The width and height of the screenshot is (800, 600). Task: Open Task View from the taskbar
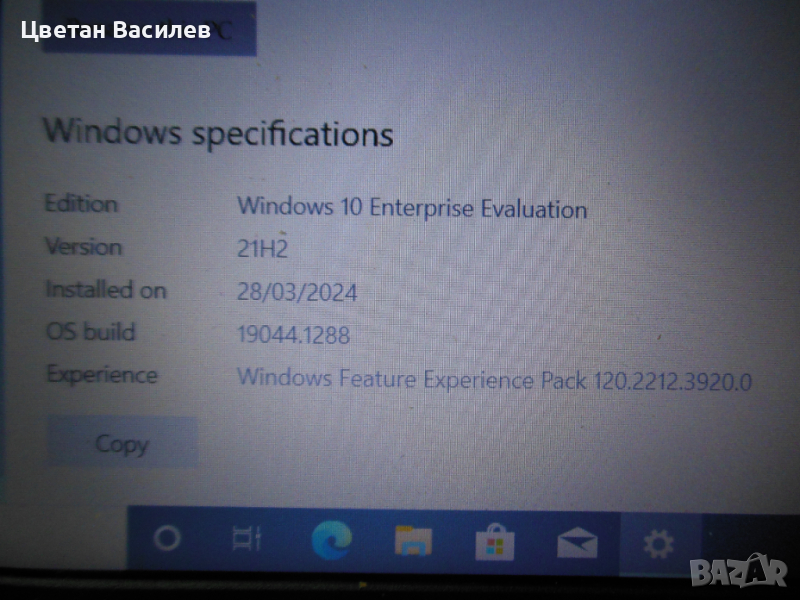(247, 538)
